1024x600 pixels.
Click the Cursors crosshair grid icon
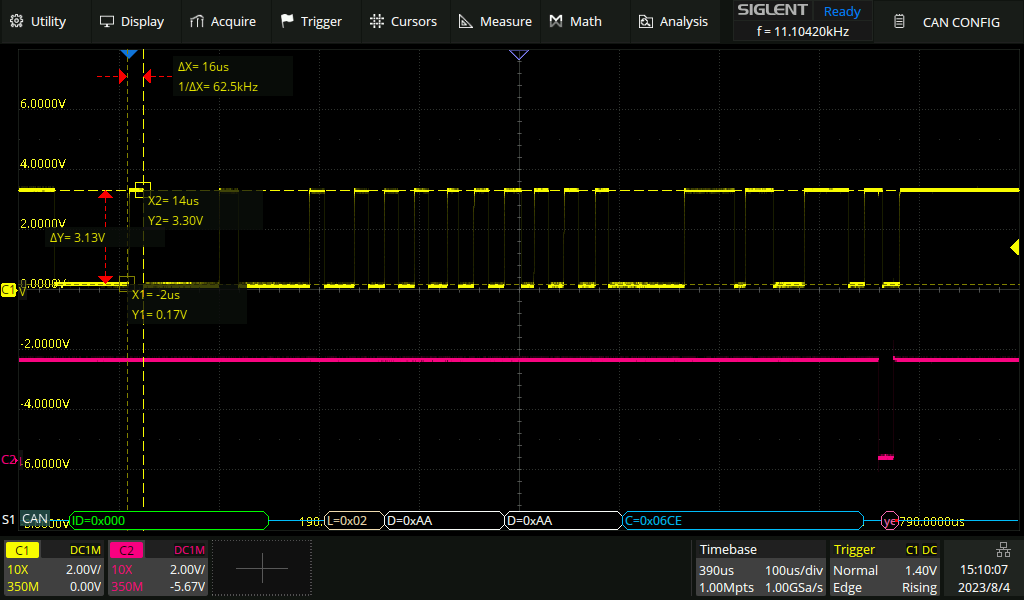[377, 22]
